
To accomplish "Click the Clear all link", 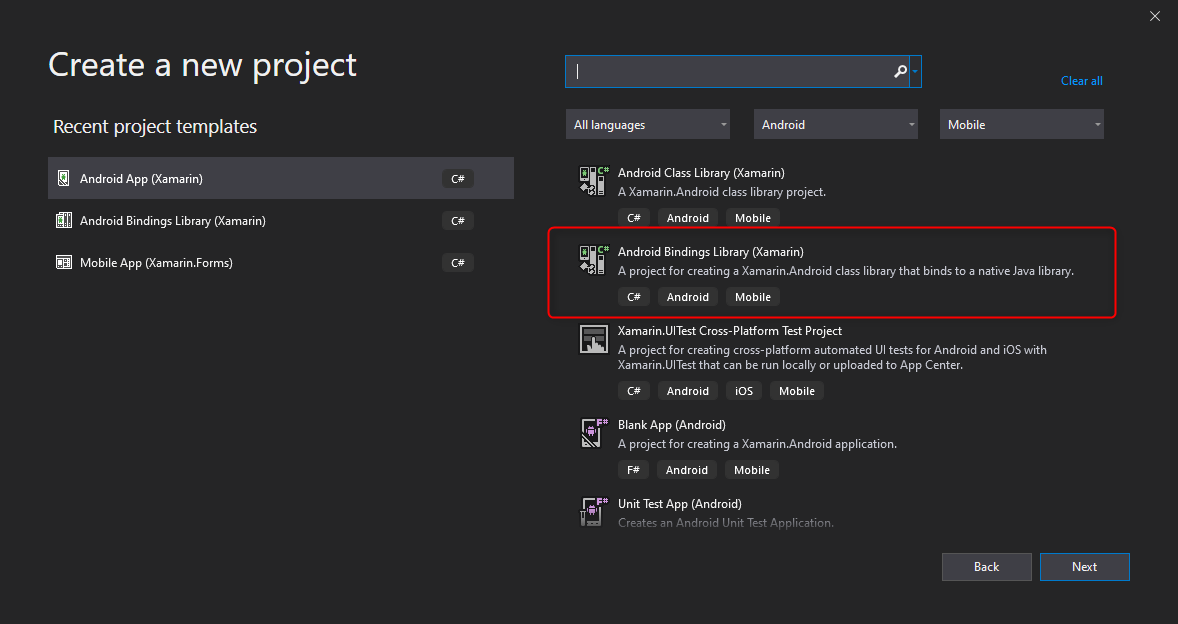I will click(x=1081, y=81).
